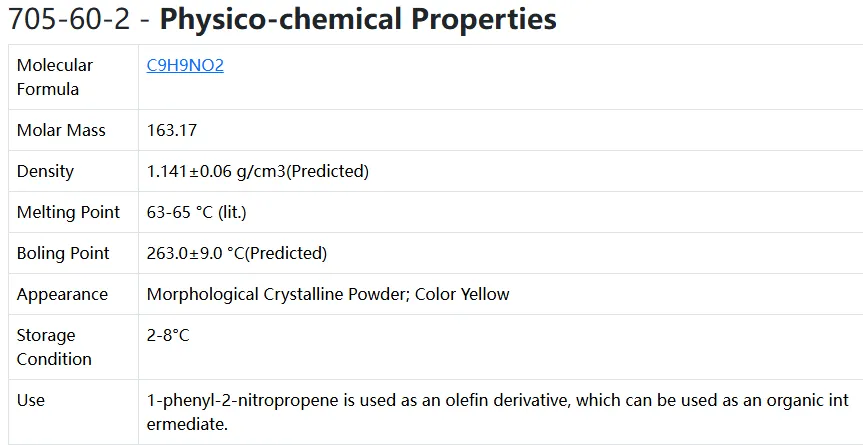Screen dimensions: 863x445
Task: Click the word Predicted in the Density row
Action: pyautogui.click(x=327, y=171)
